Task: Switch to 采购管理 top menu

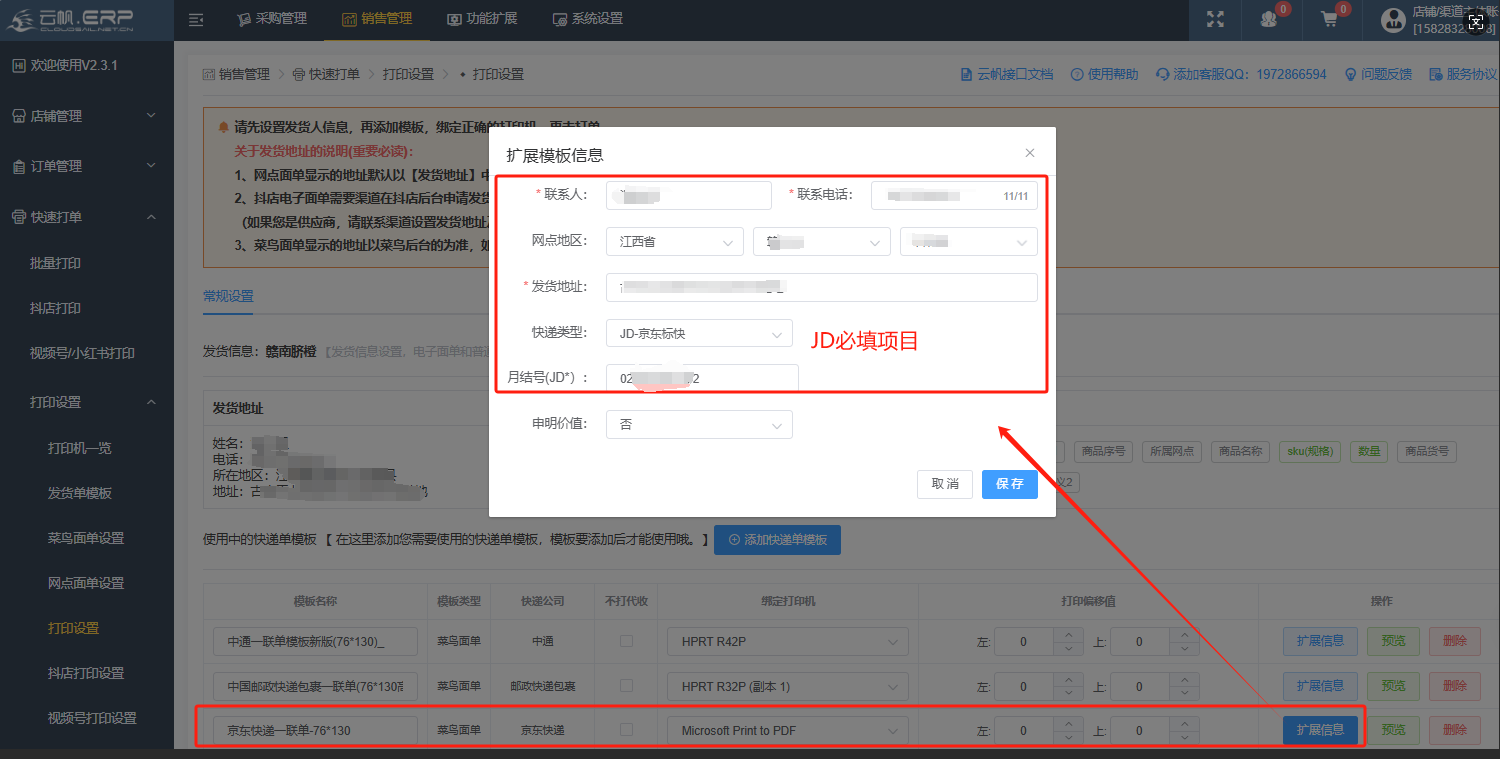Action: coord(272,19)
